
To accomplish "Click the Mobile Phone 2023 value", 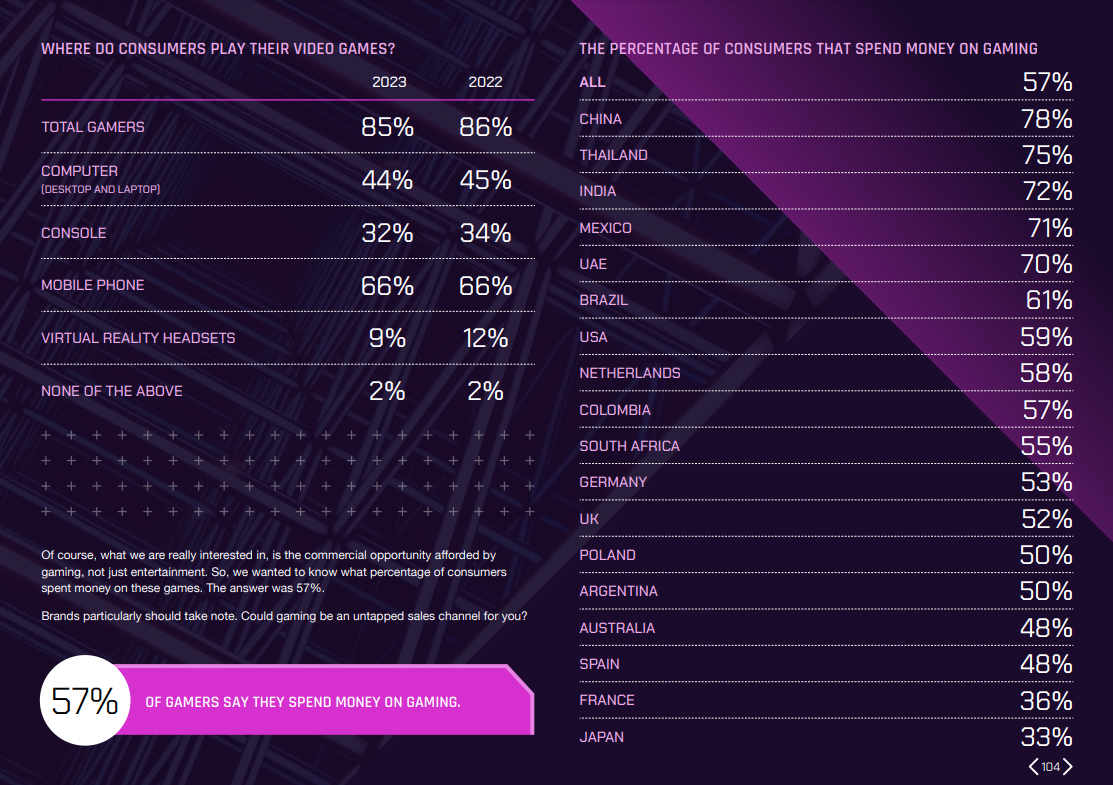I will point(387,286).
